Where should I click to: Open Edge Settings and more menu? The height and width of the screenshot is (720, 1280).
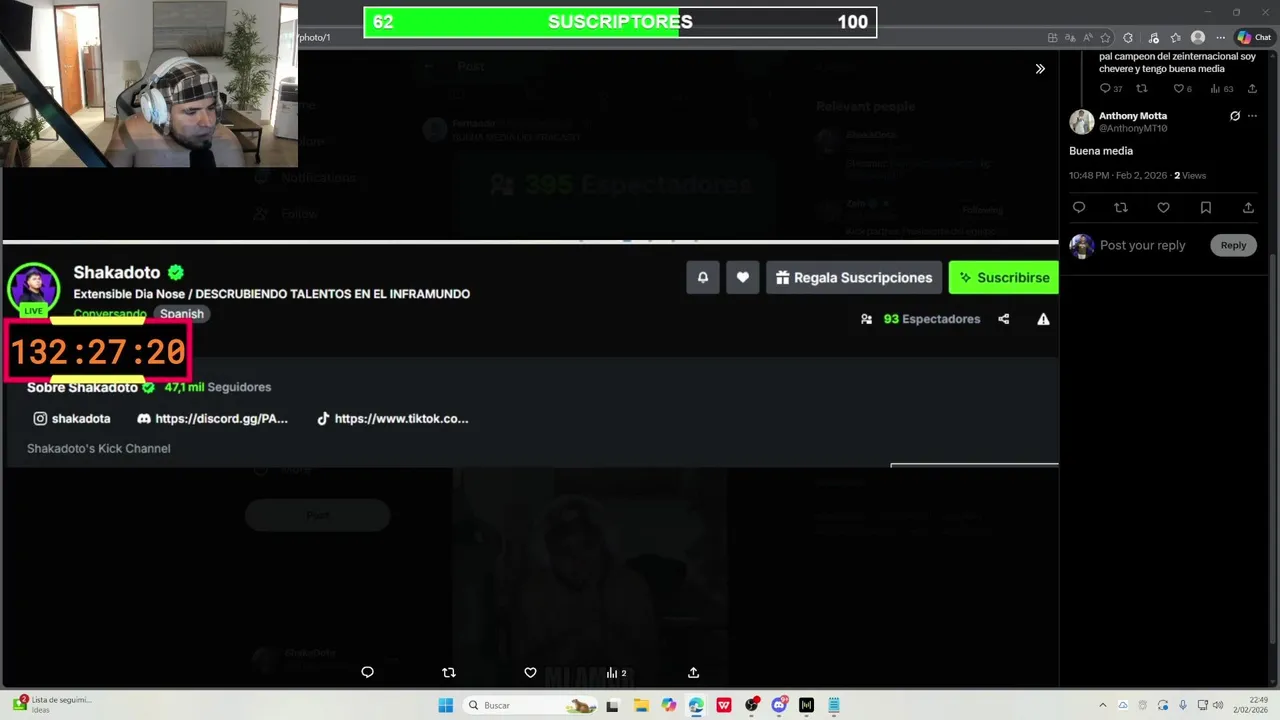(x=1220, y=37)
